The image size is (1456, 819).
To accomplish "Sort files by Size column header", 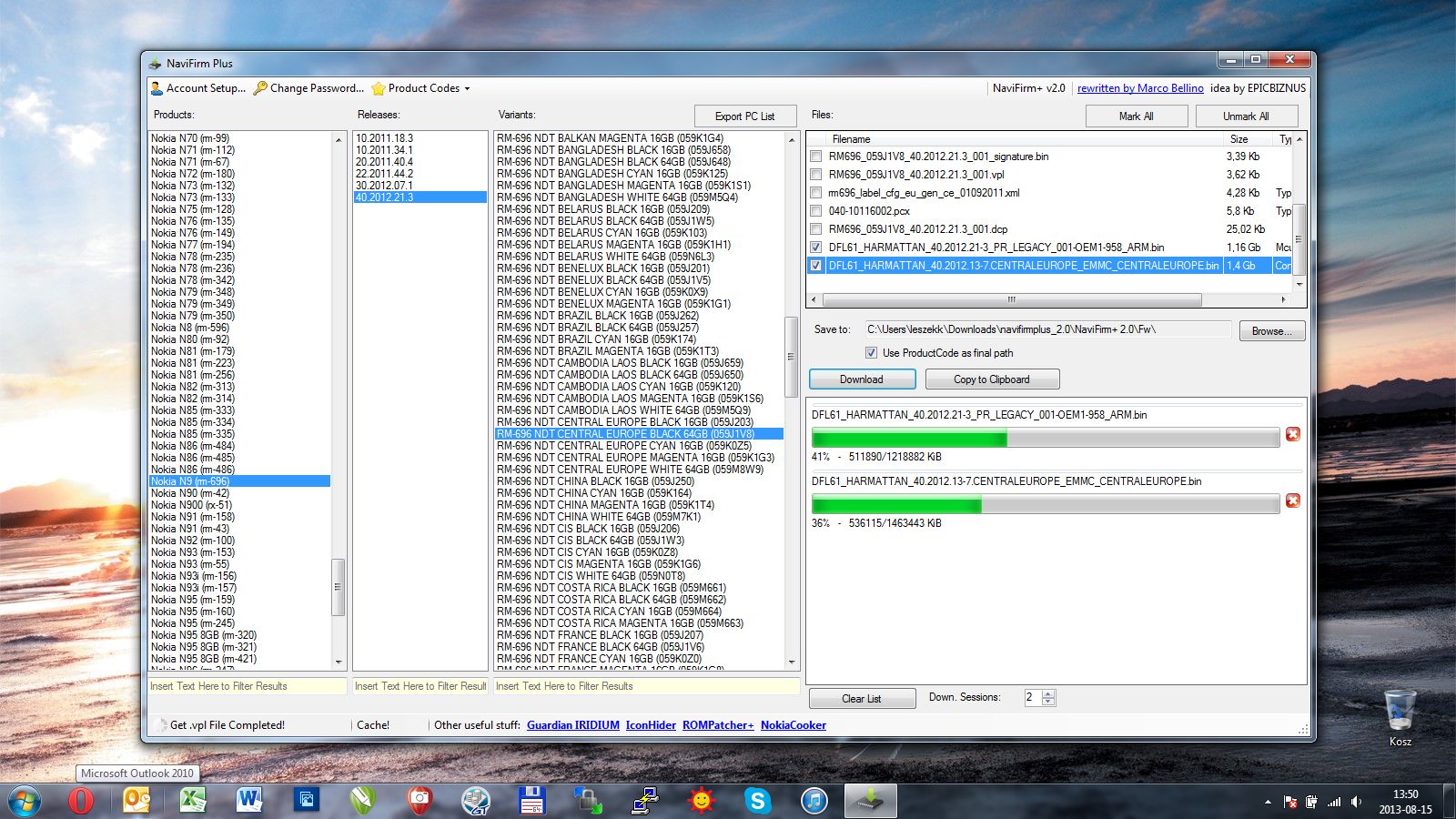I will (x=1247, y=139).
